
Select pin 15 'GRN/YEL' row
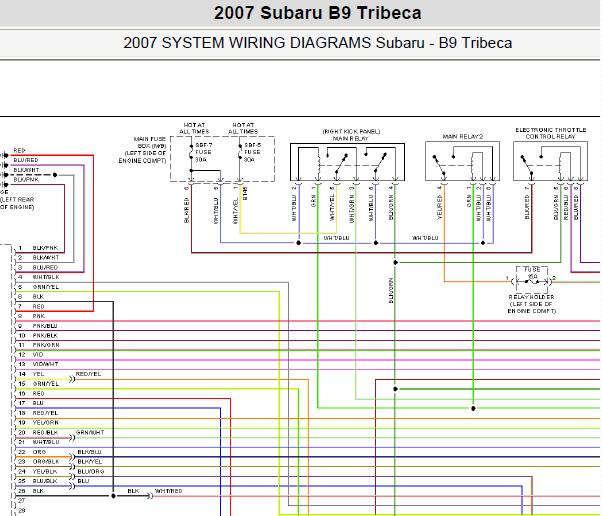(x=38, y=384)
